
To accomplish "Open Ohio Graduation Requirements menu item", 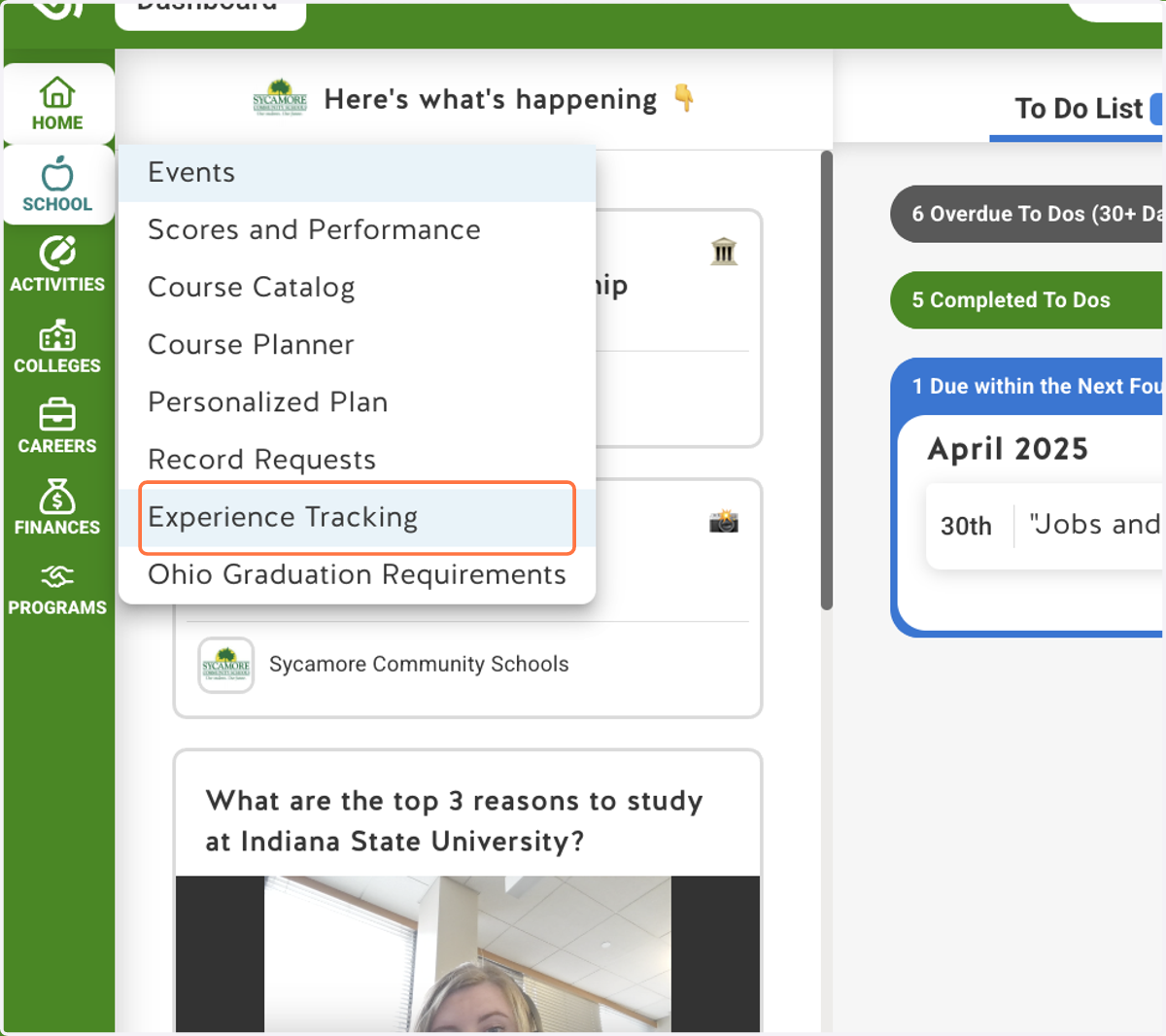I will [357, 575].
